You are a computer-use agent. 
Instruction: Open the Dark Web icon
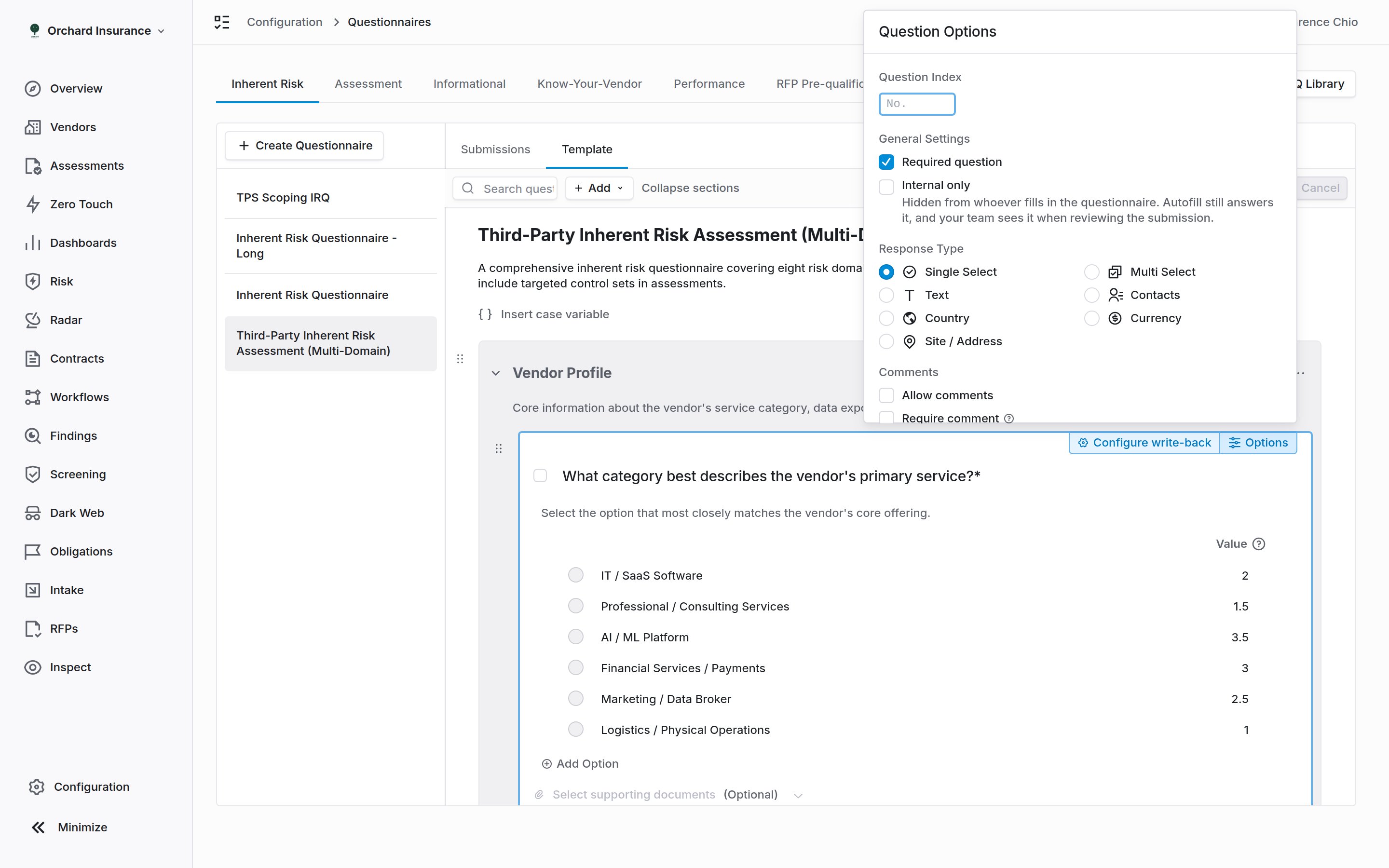point(33,513)
